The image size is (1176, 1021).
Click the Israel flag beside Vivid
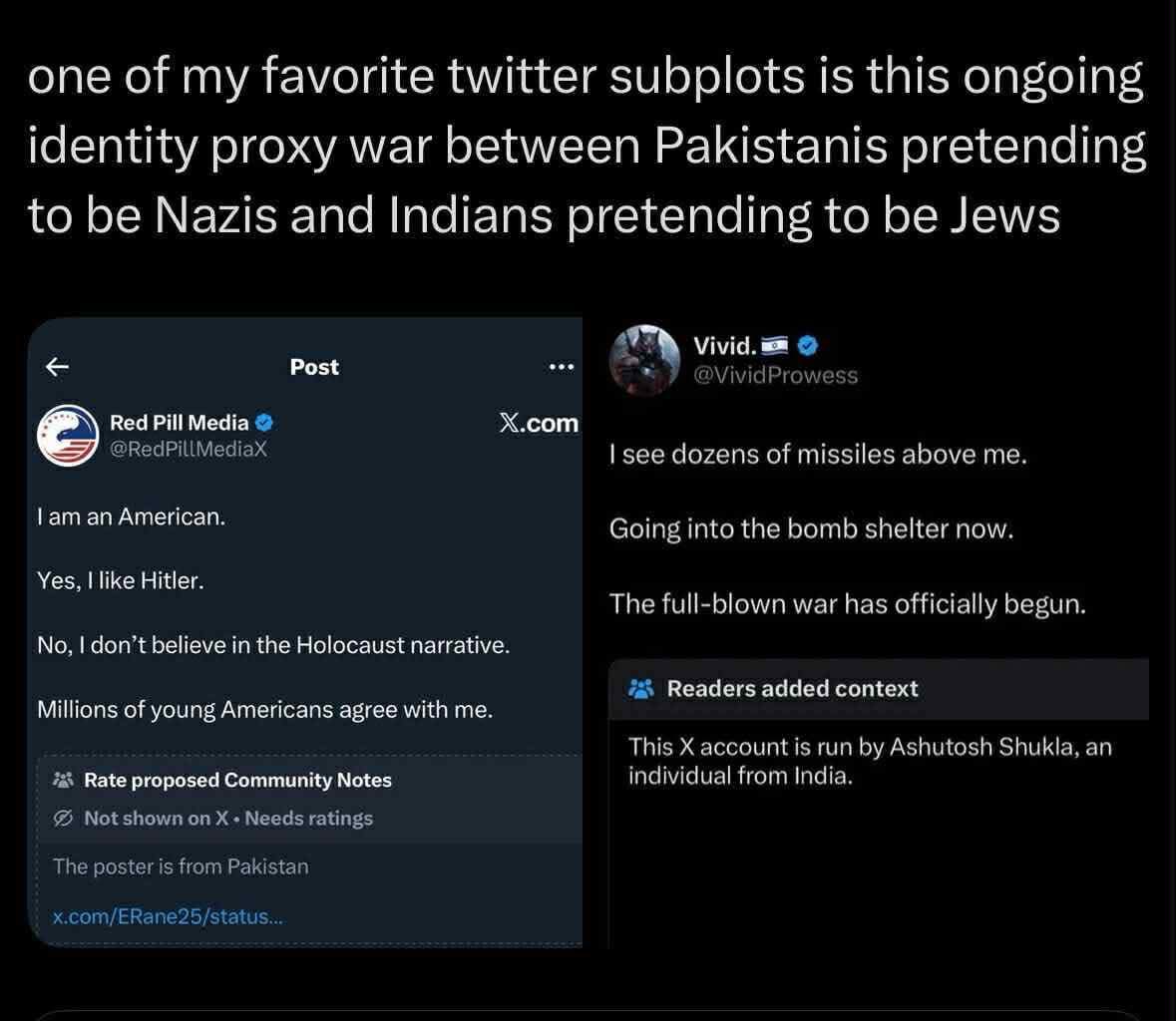(x=774, y=346)
